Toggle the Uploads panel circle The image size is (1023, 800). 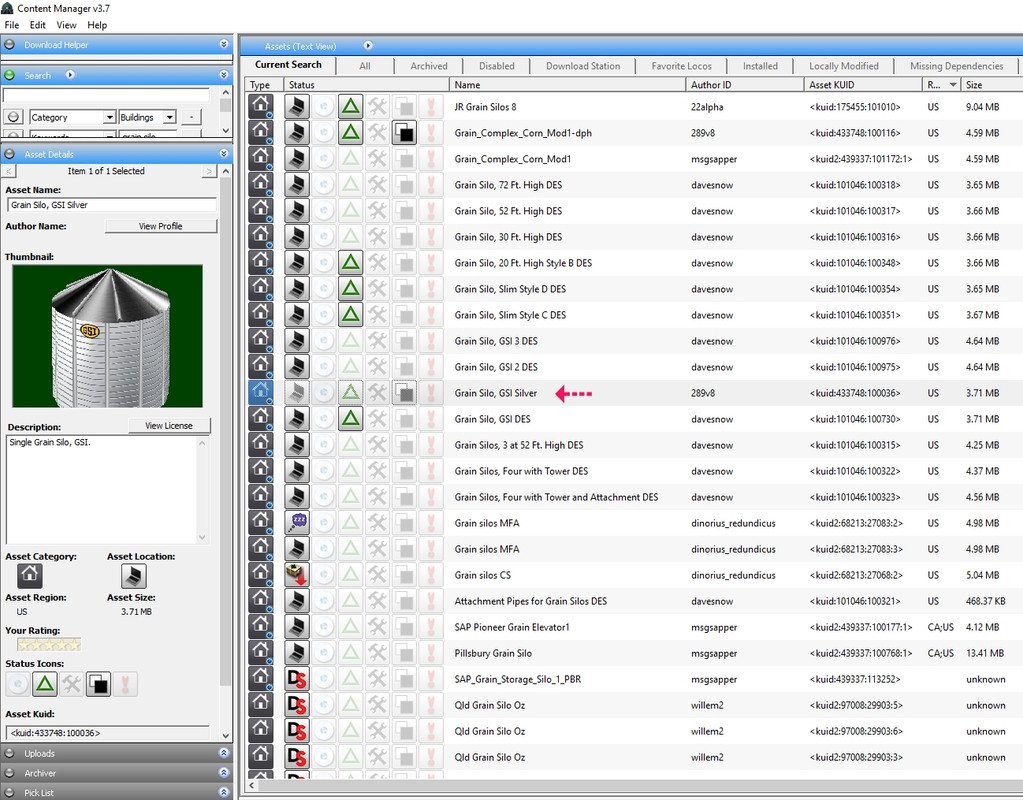click(x=10, y=753)
